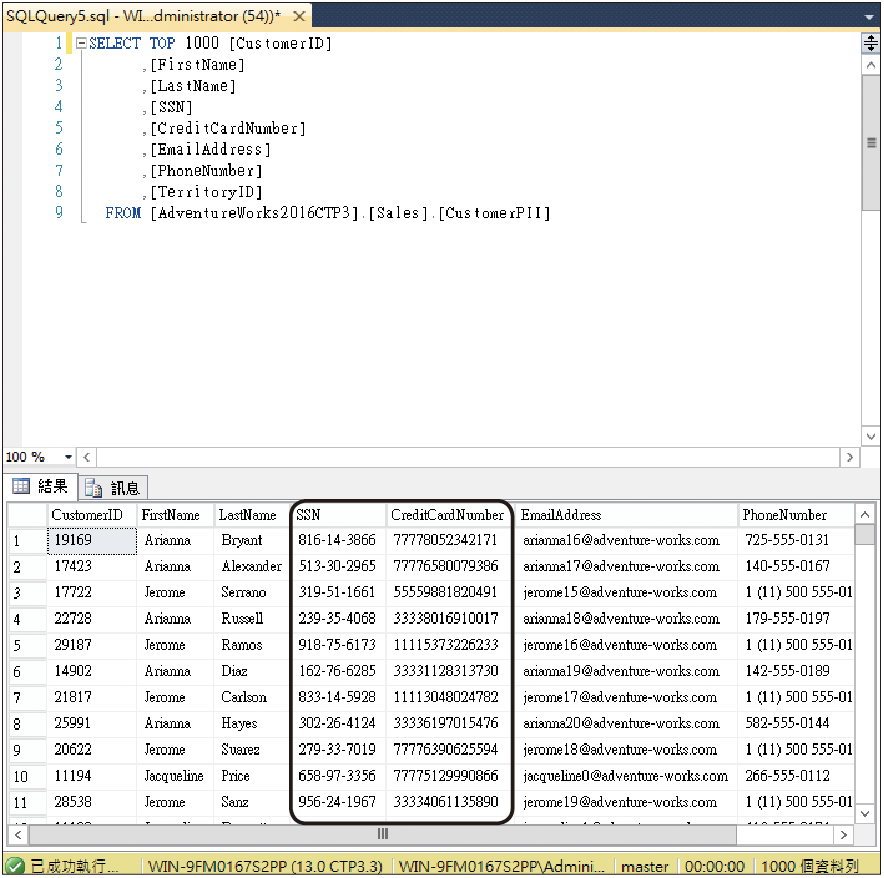884x878 pixels.
Task: Click FirstName cell Jacqueline
Action: tap(175, 776)
